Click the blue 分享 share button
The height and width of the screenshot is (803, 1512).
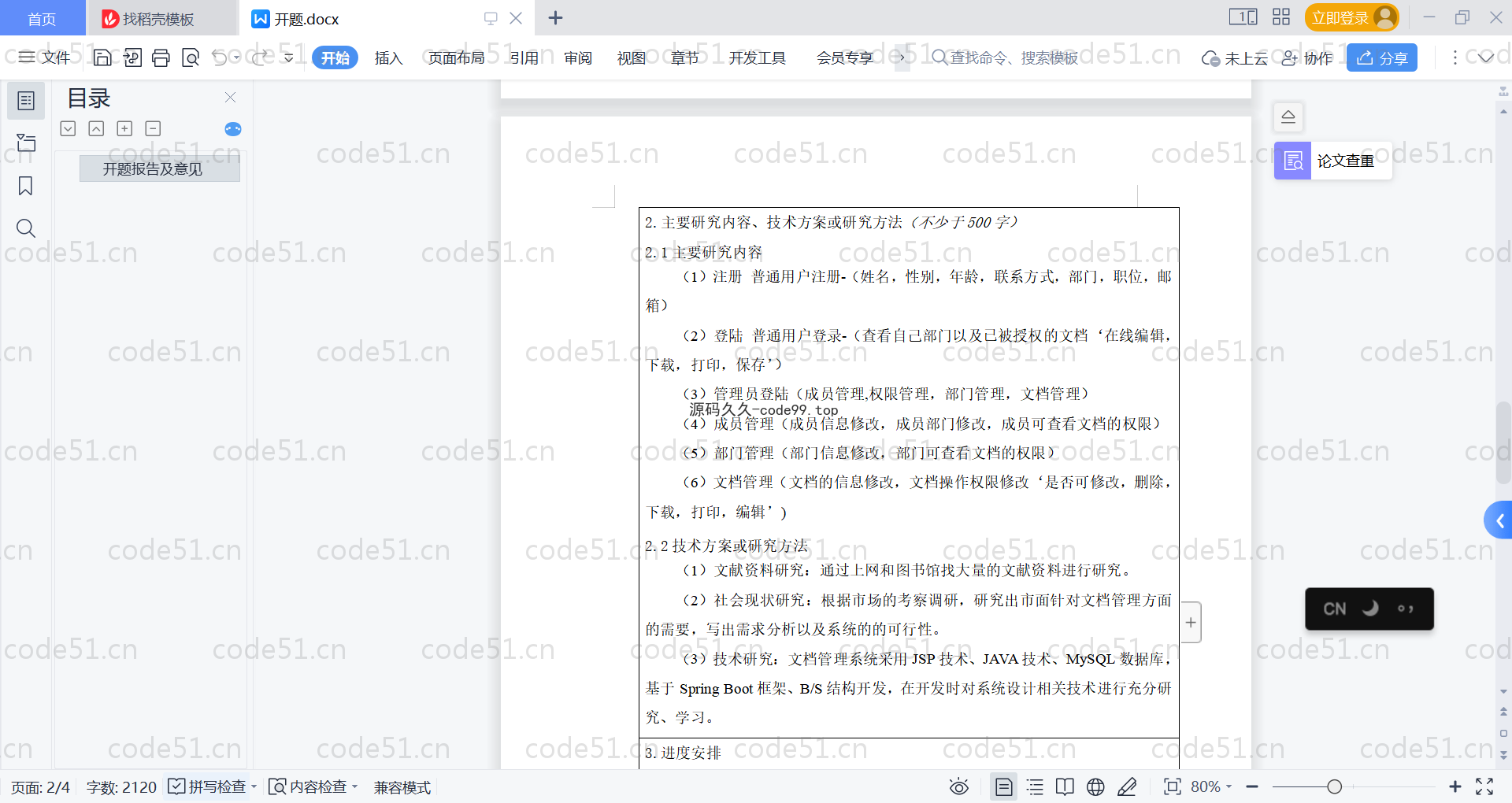pyautogui.click(x=1382, y=57)
